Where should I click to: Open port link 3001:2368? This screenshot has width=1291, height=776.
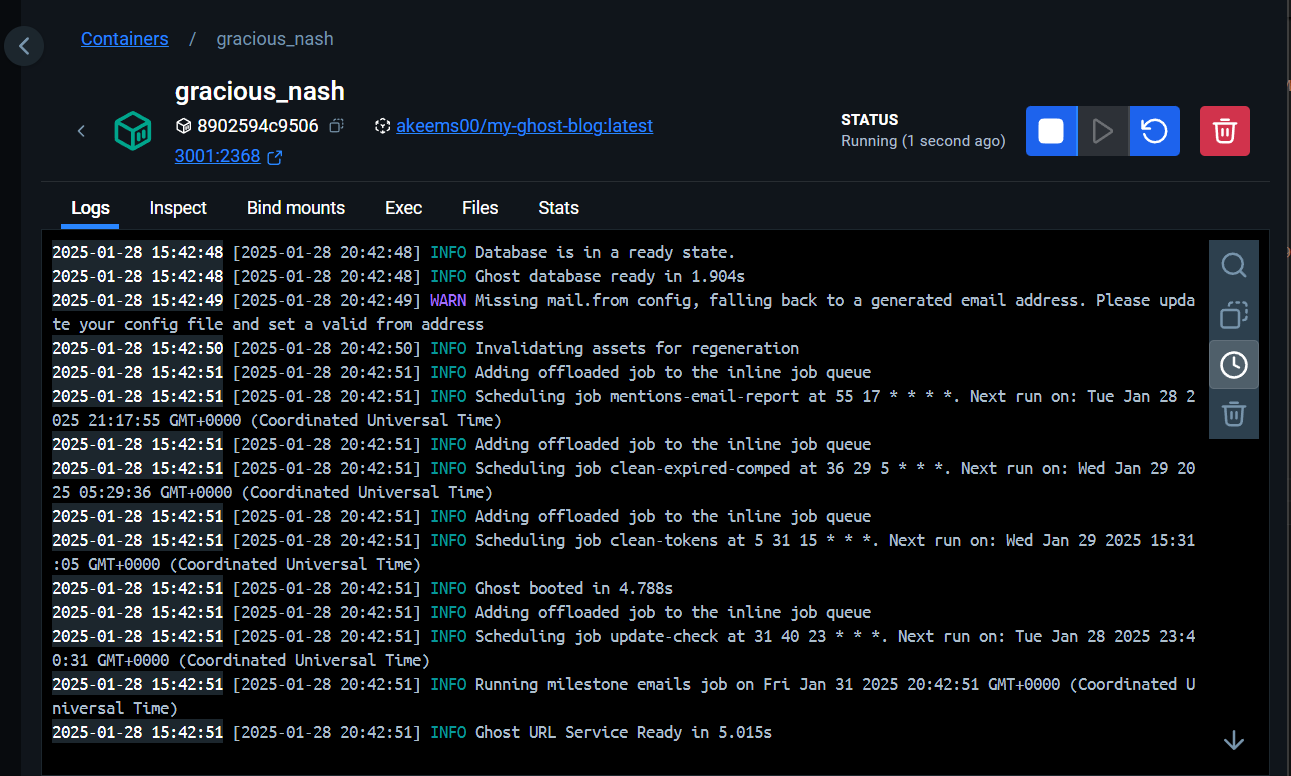217,156
